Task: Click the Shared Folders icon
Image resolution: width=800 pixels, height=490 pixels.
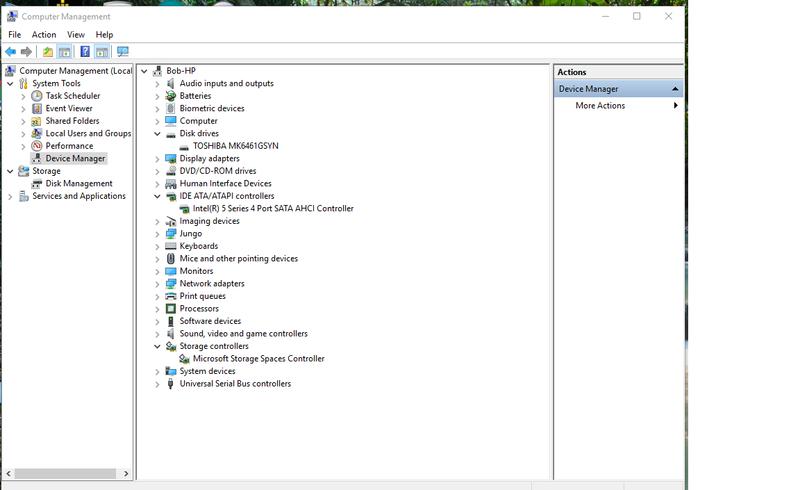Action: (x=36, y=121)
